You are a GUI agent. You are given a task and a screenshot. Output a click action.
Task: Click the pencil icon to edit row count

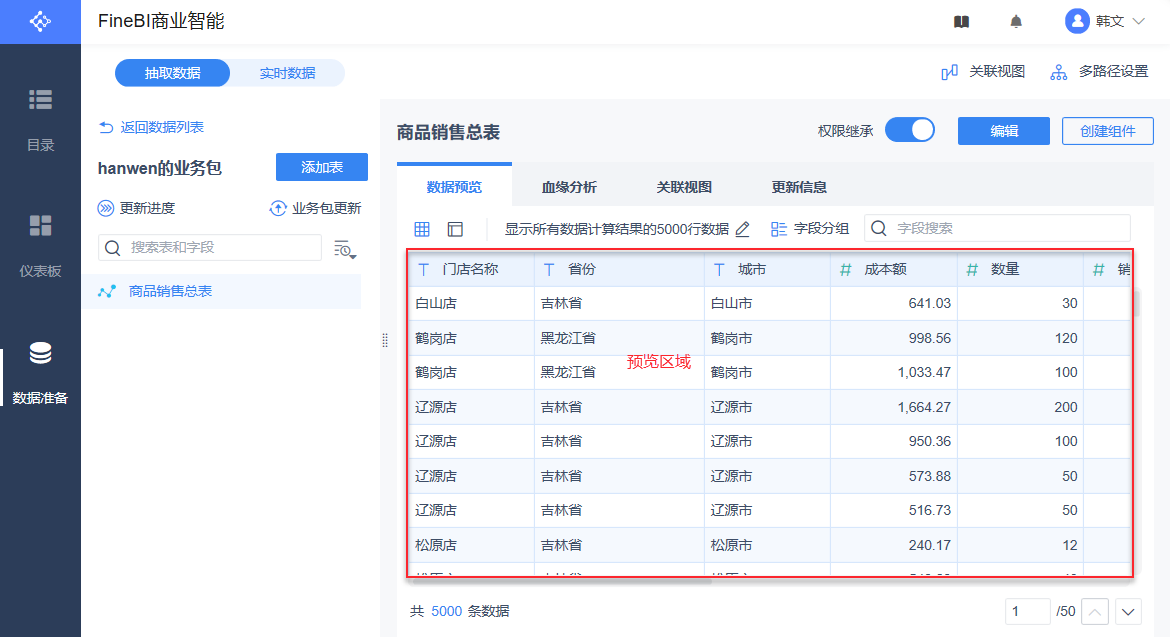742,229
